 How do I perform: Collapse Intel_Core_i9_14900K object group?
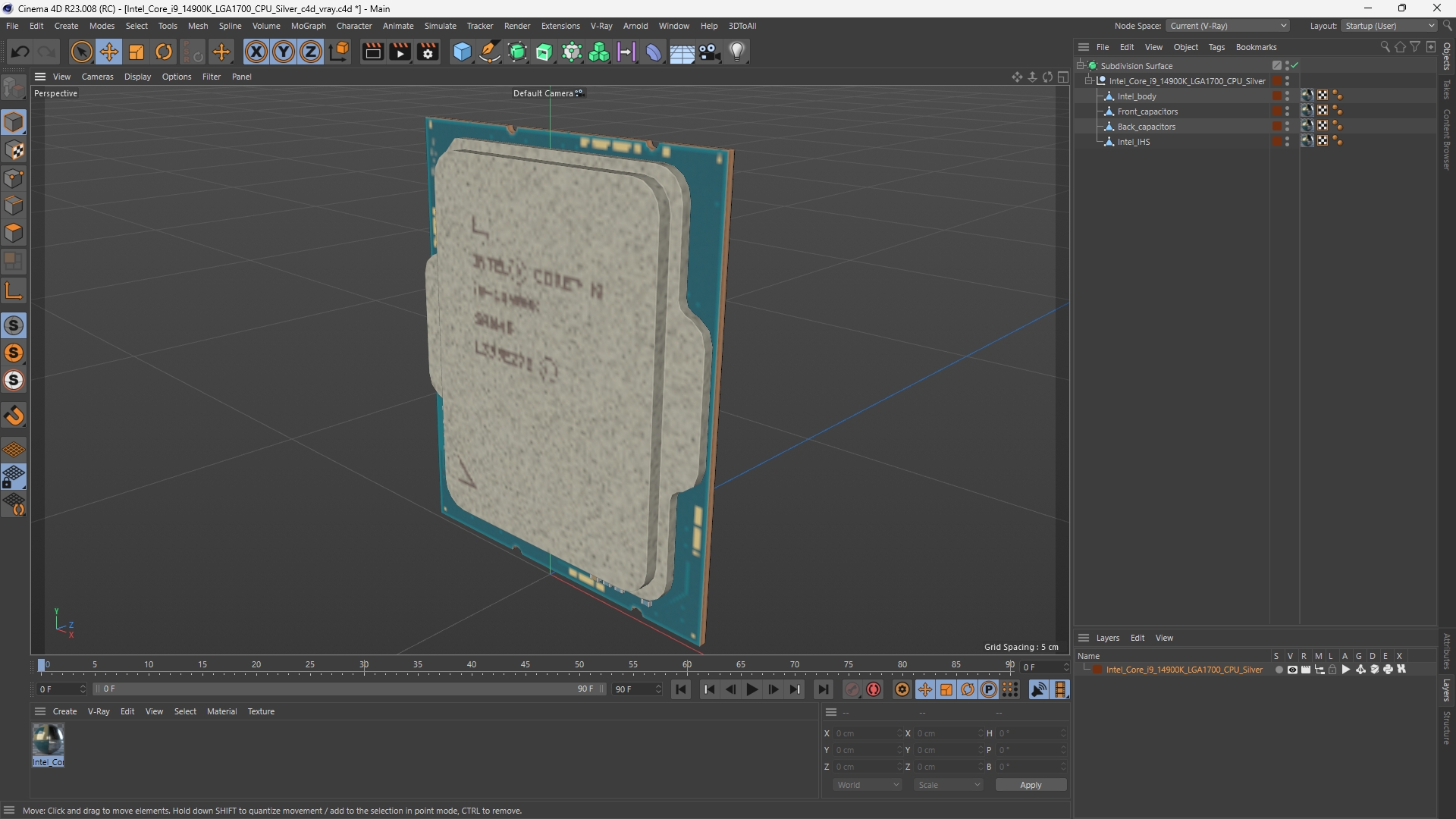(x=1088, y=81)
